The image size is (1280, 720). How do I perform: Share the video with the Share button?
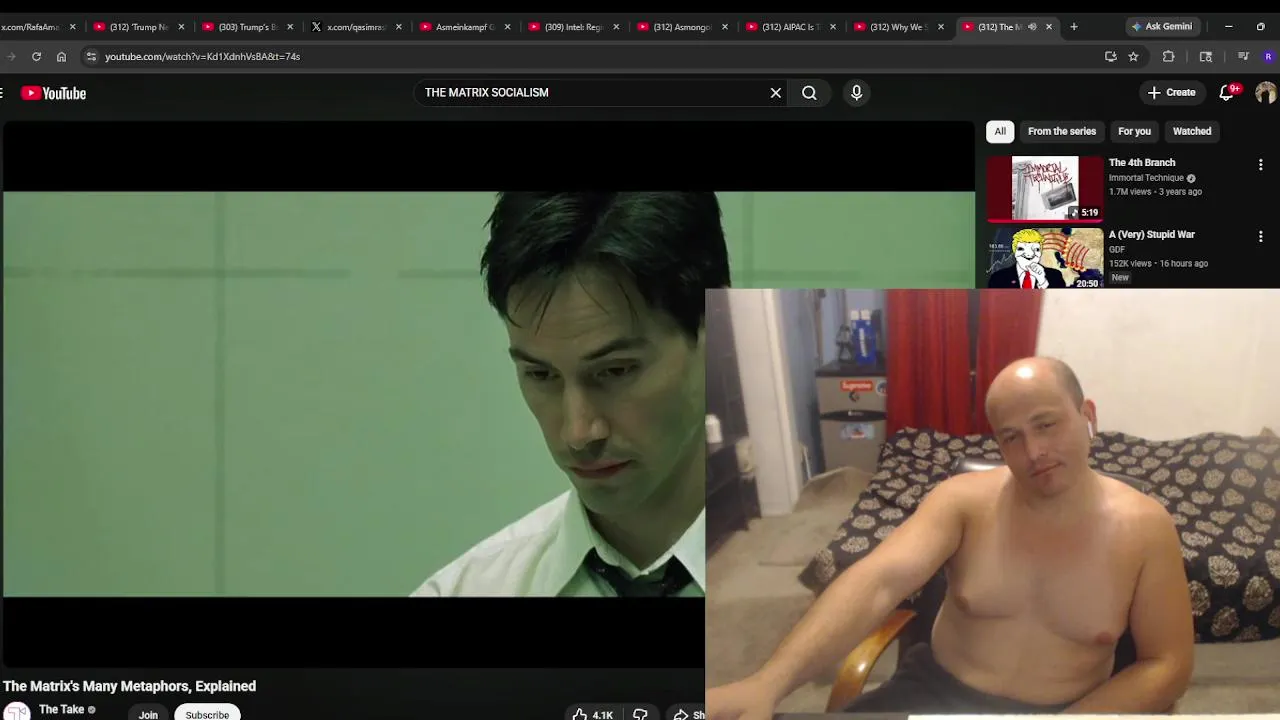[686, 714]
